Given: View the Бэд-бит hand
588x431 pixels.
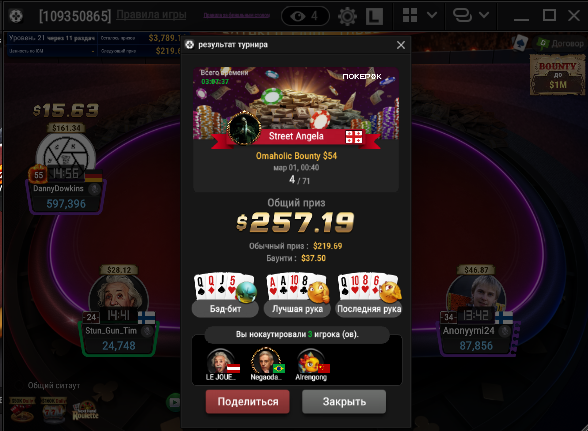Looking at the screenshot, I should [225, 295].
